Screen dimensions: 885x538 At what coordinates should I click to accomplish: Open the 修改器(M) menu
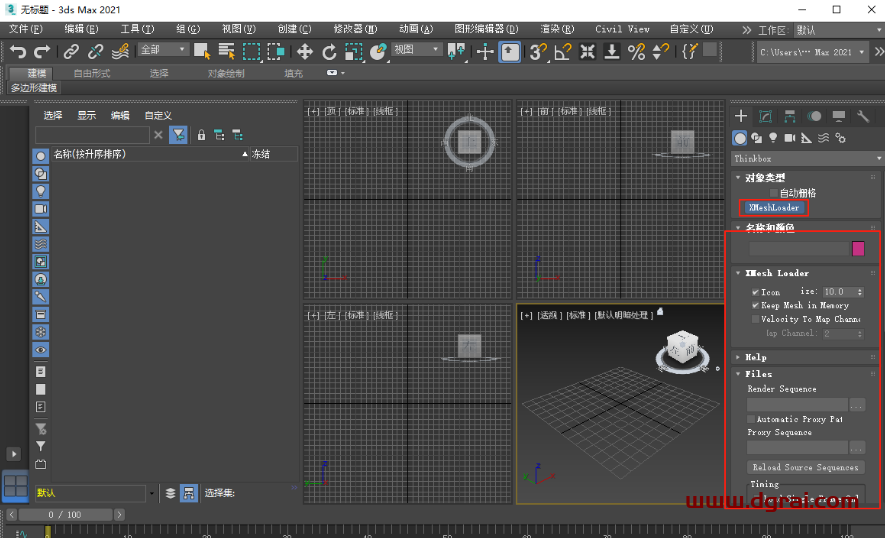(x=355, y=29)
